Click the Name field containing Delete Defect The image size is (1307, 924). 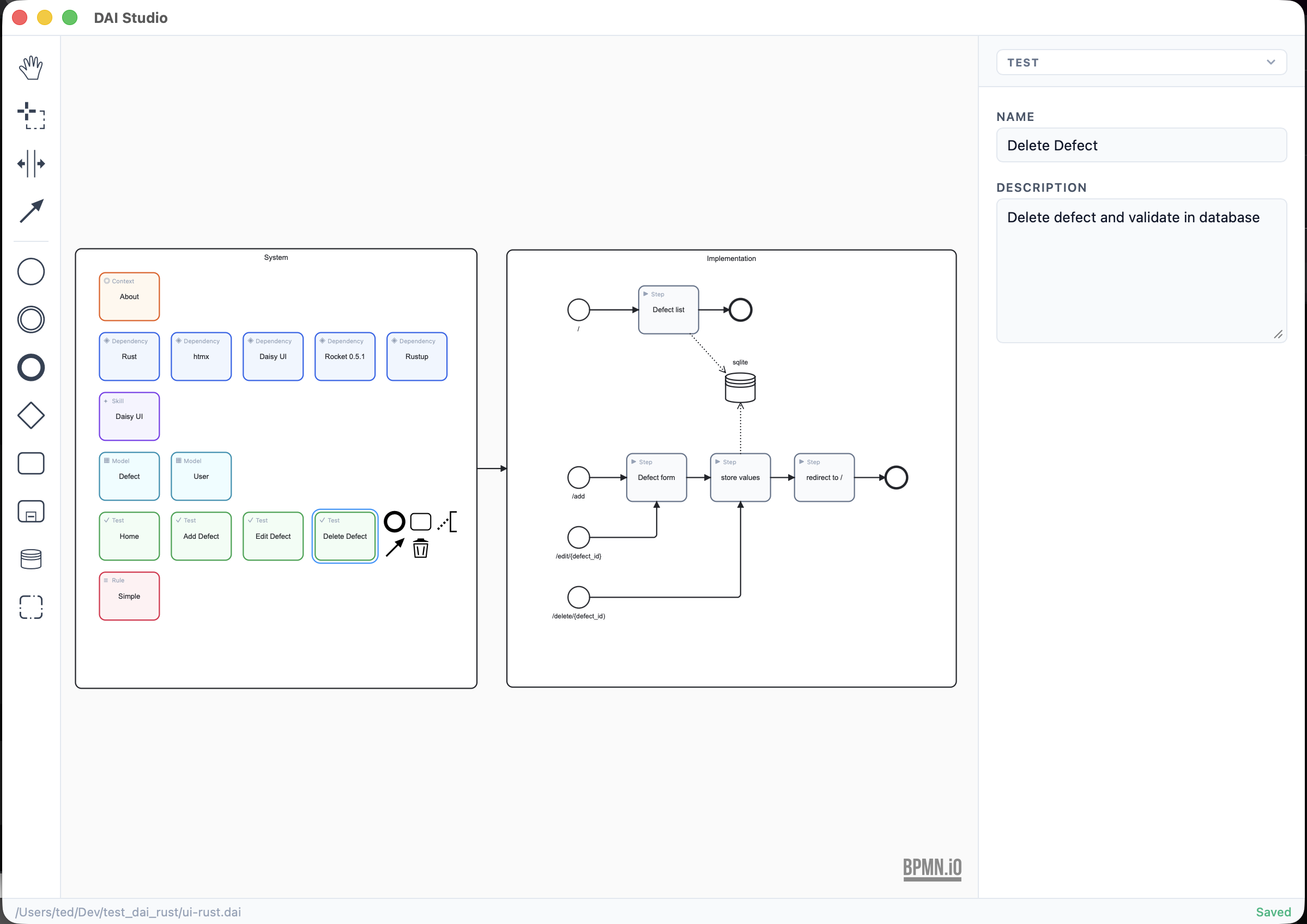(x=1141, y=145)
